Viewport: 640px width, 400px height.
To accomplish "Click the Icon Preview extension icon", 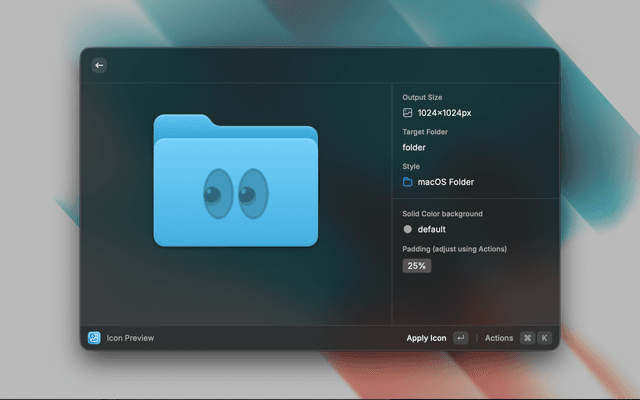I will click(94, 338).
